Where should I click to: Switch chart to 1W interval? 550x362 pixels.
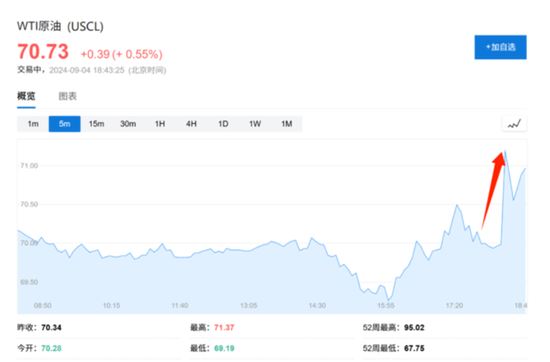255,124
